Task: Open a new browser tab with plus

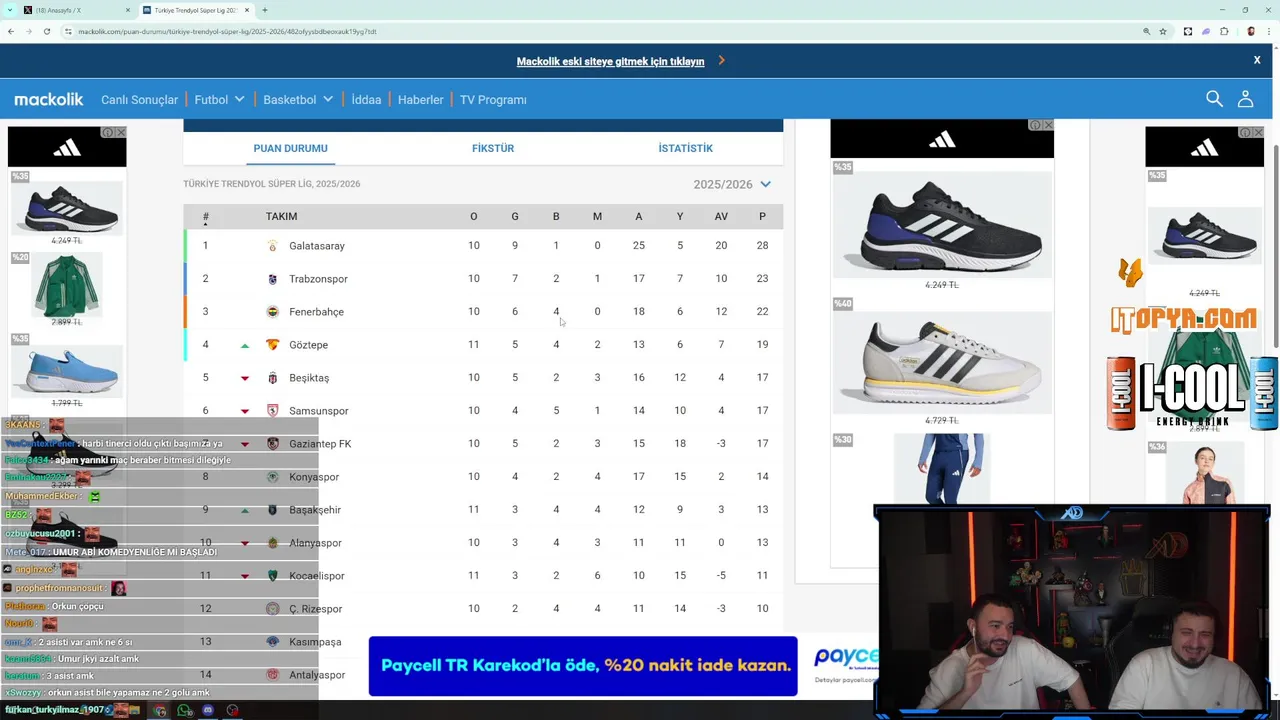Action: 264,10
